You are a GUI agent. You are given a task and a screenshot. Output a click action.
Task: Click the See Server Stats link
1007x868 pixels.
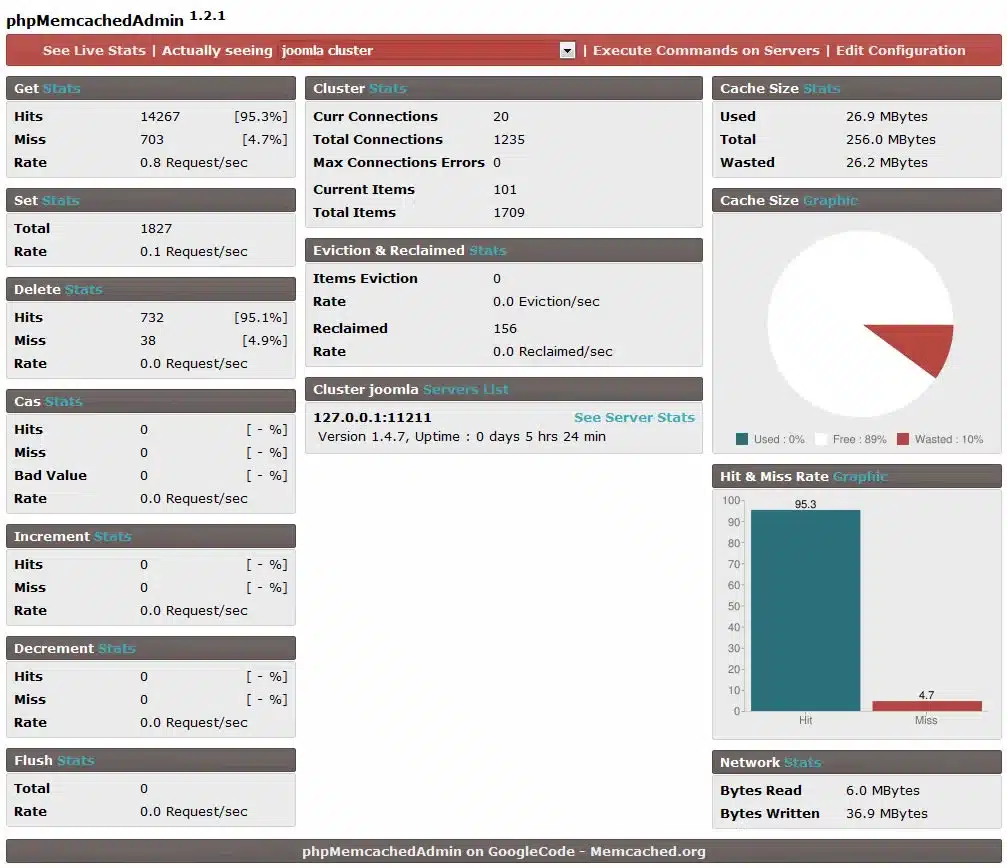click(x=634, y=417)
